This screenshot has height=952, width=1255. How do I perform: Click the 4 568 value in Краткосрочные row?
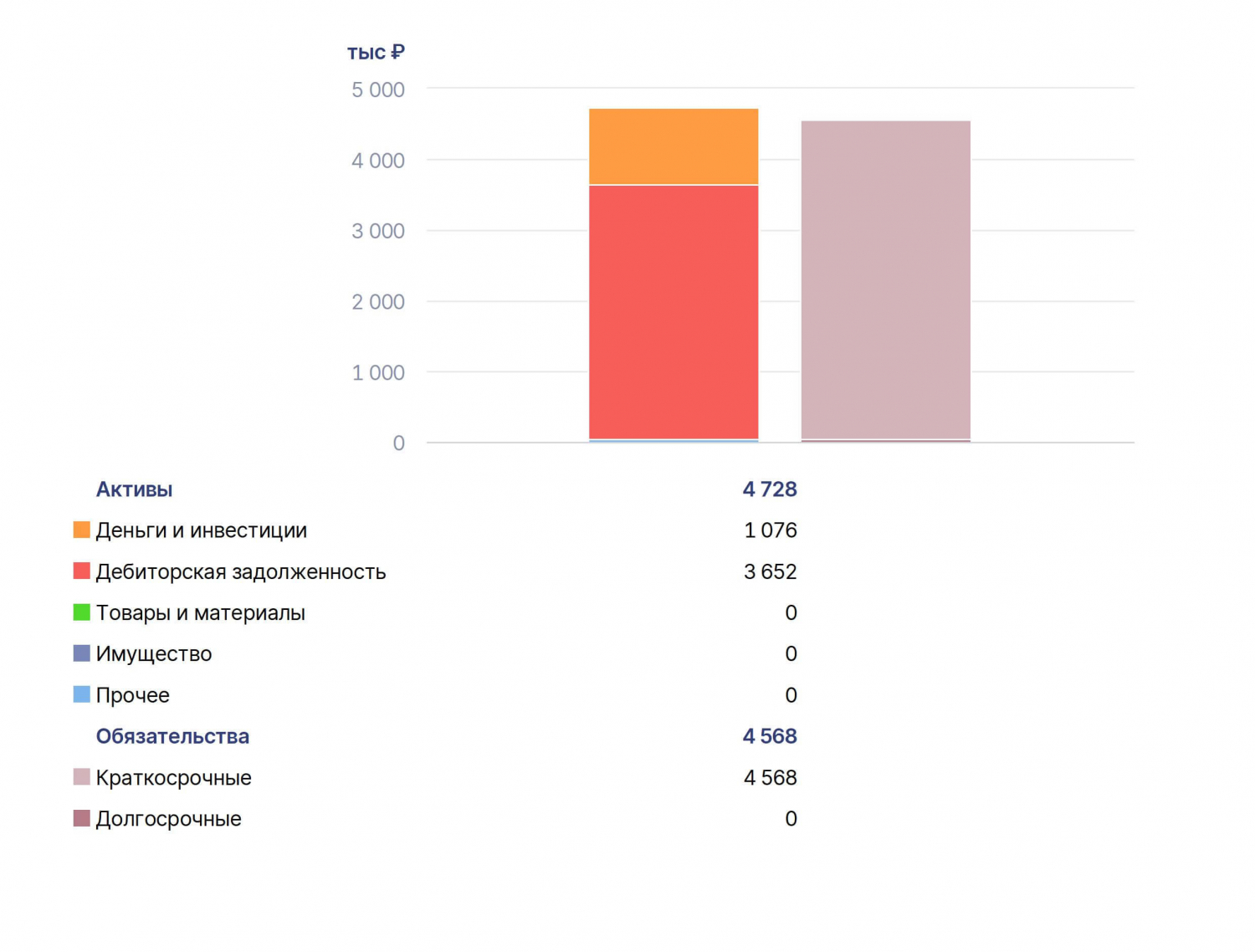coord(771,778)
